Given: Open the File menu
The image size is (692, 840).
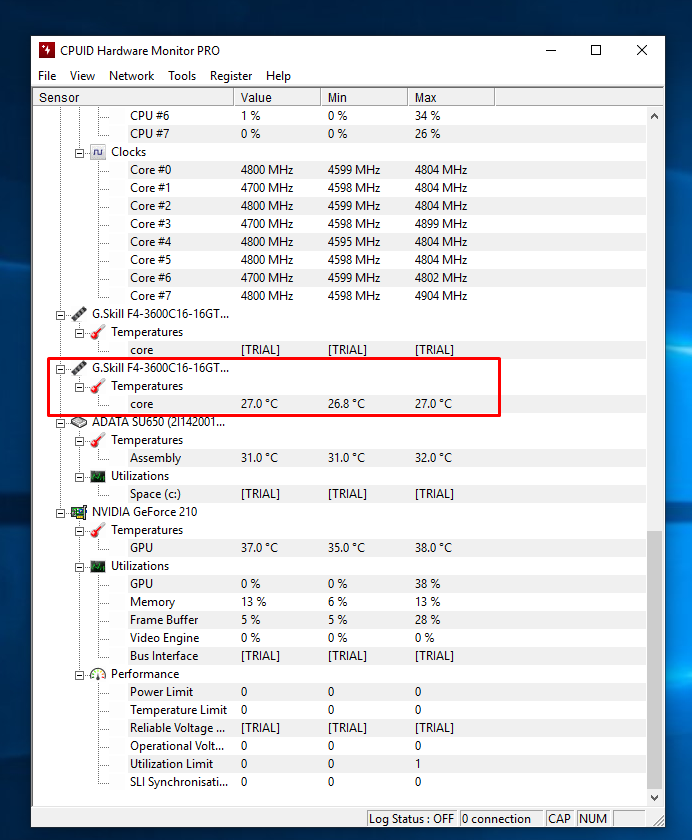Looking at the screenshot, I should click(x=47, y=76).
